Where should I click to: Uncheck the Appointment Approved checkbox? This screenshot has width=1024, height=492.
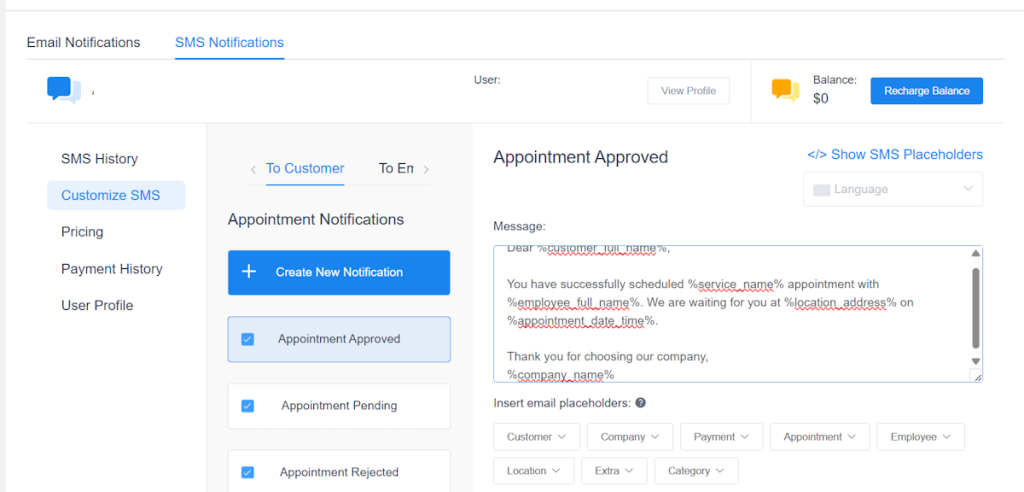(x=248, y=339)
